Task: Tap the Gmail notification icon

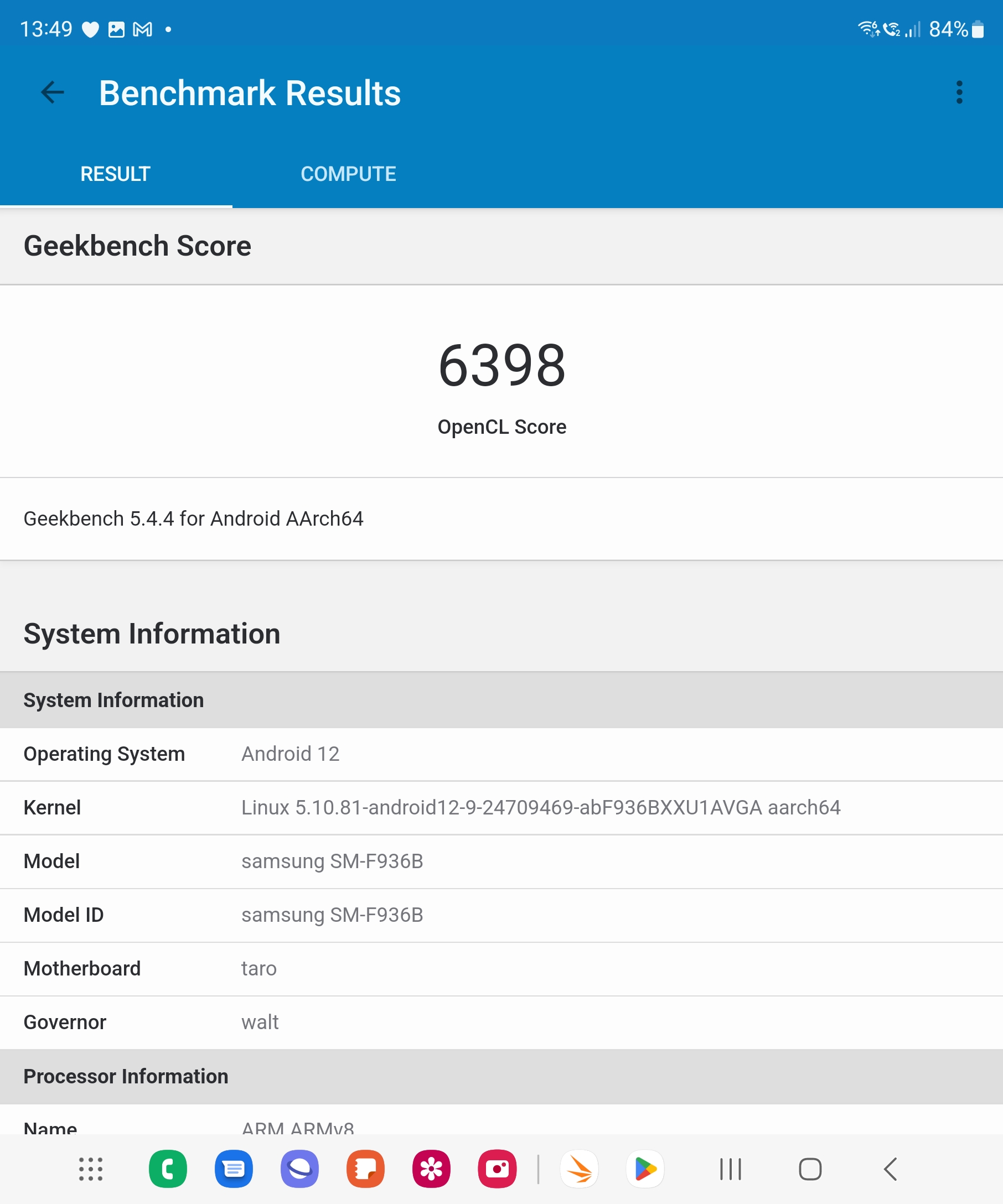Action: [143, 29]
